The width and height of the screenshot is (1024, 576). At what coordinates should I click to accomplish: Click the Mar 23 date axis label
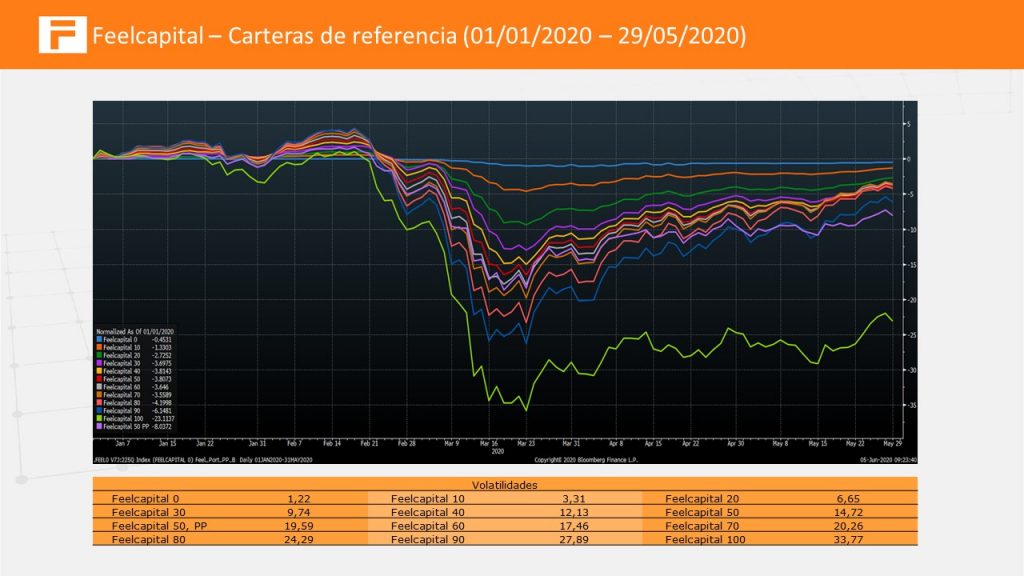pyautogui.click(x=526, y=443)
